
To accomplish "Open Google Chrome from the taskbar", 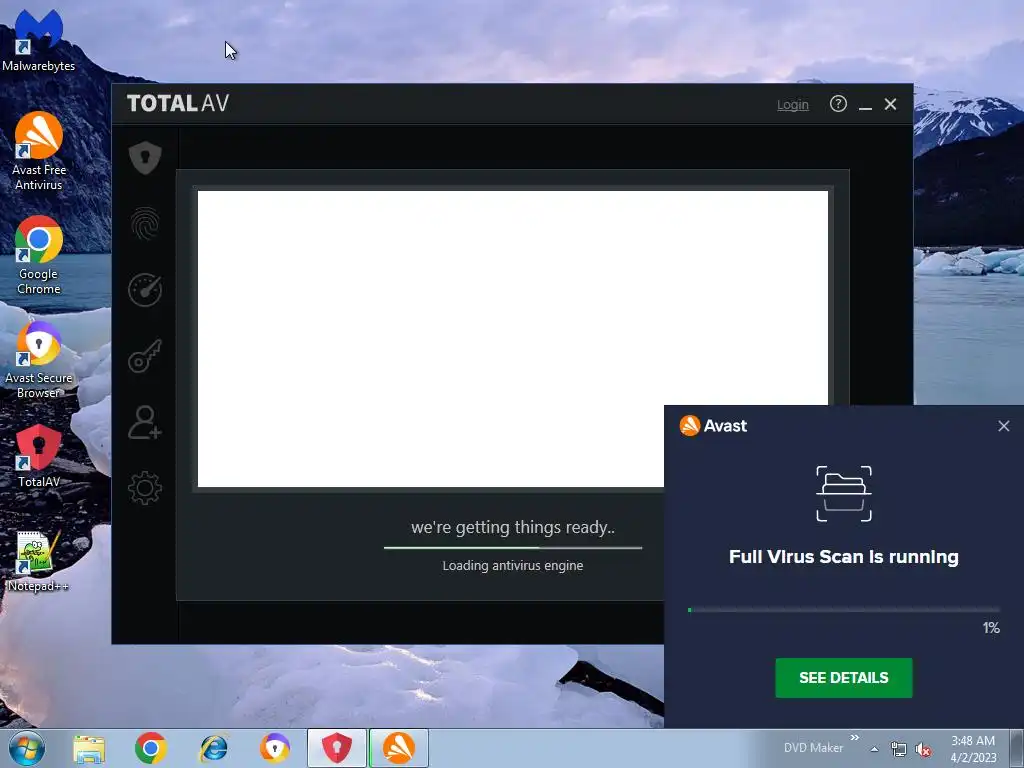I will pos(151,748).
